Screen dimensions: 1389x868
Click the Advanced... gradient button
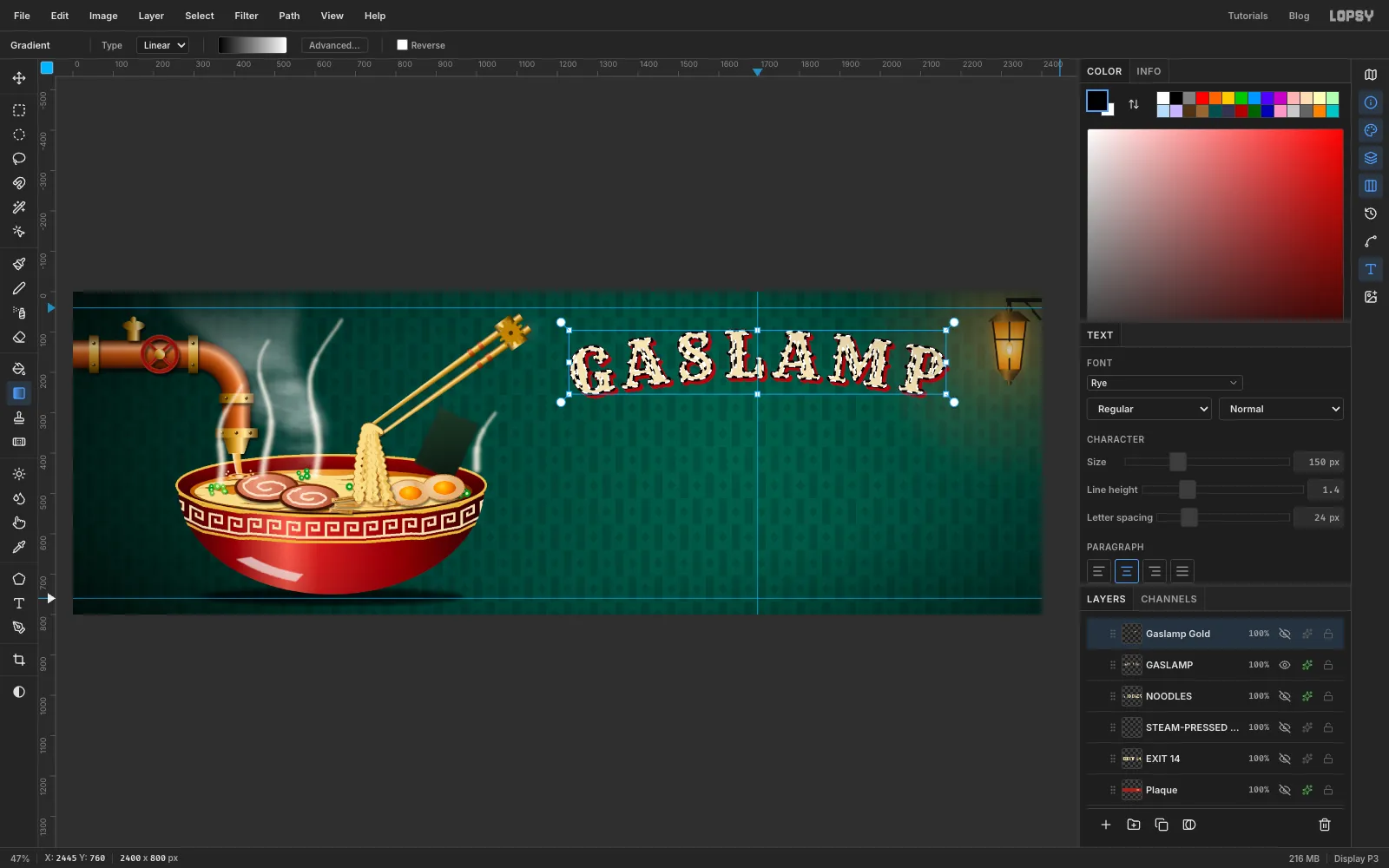pos(334,45)
